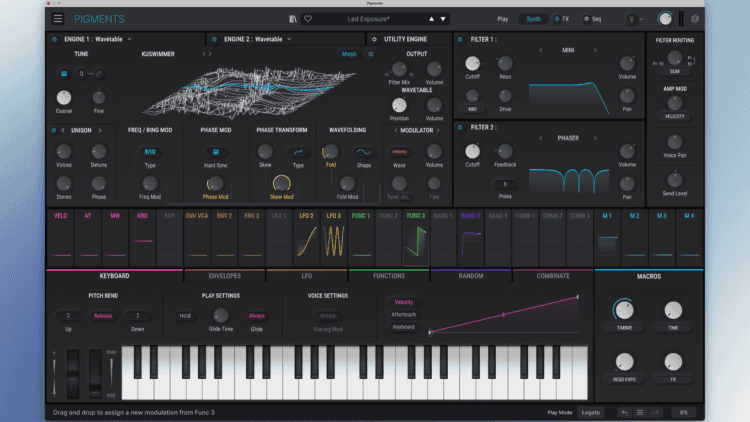Select the LFO 3 modulation source slot

click(x=334, y=237)
